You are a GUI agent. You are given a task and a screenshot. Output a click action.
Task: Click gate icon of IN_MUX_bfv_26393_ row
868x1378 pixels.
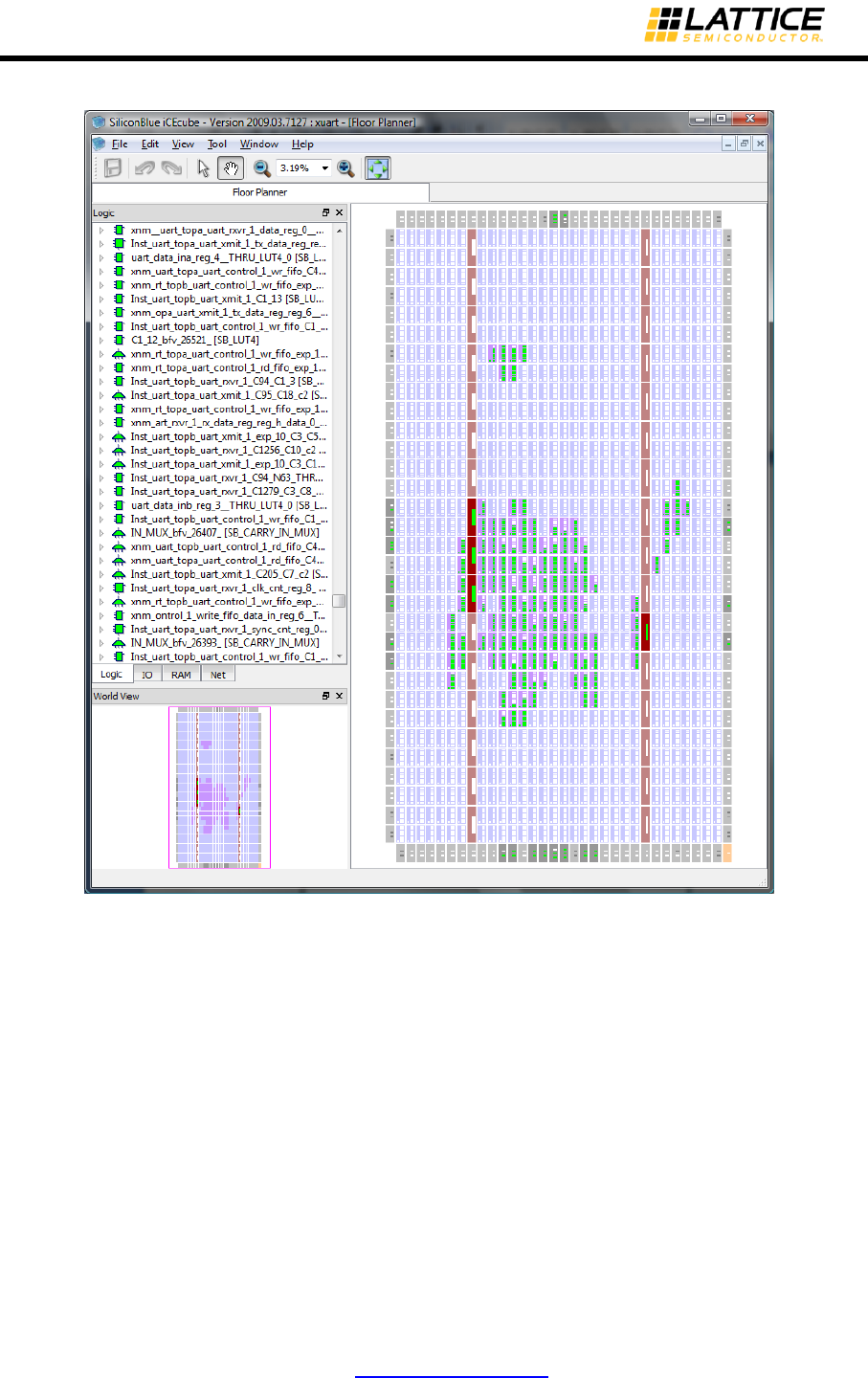[119, 643]
